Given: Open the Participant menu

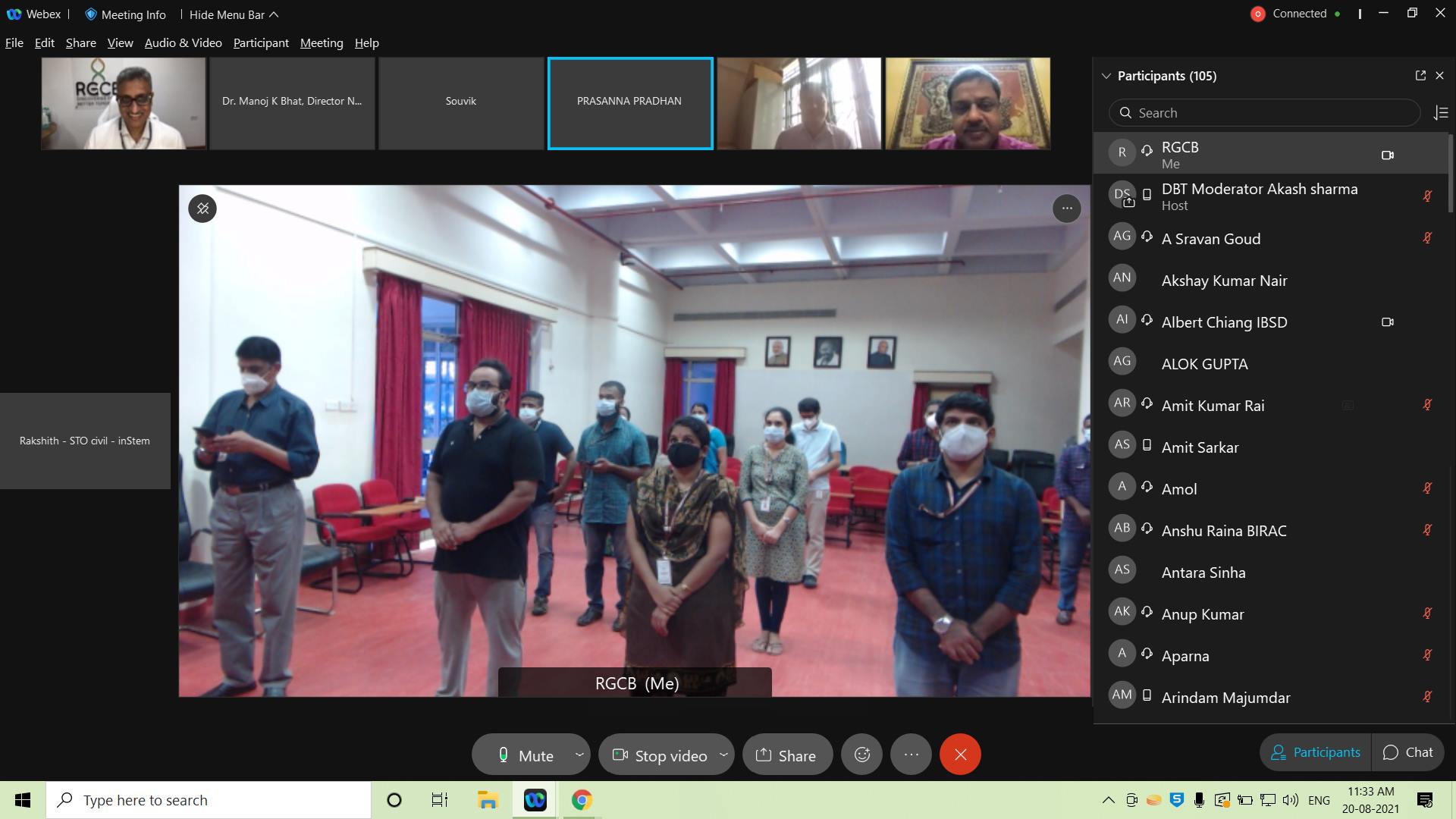Looking at the screenshot, I should tap(261, 43).
